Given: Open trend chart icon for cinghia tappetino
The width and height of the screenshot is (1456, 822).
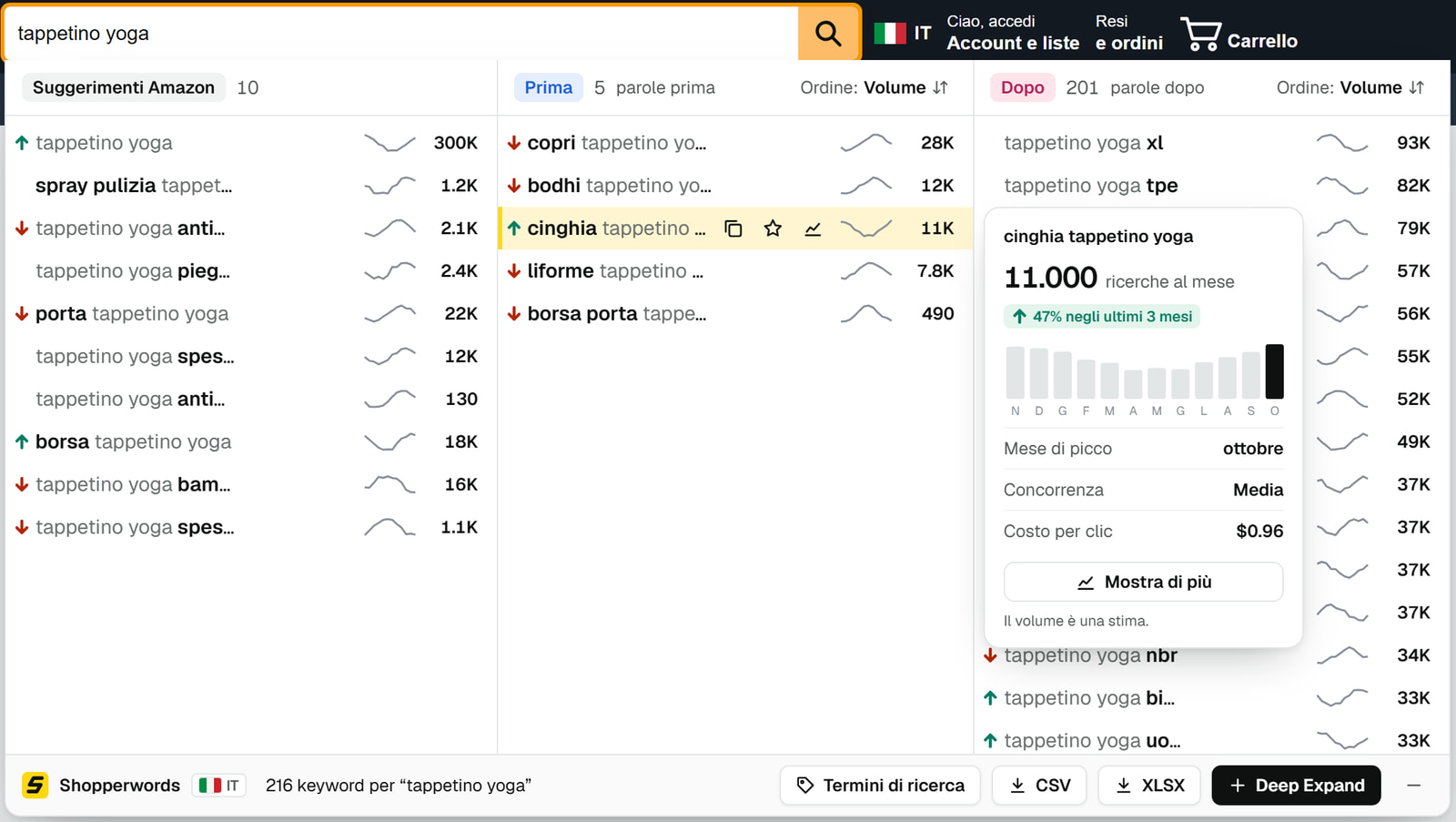Looking at the screenshot, I should point(813,228).
